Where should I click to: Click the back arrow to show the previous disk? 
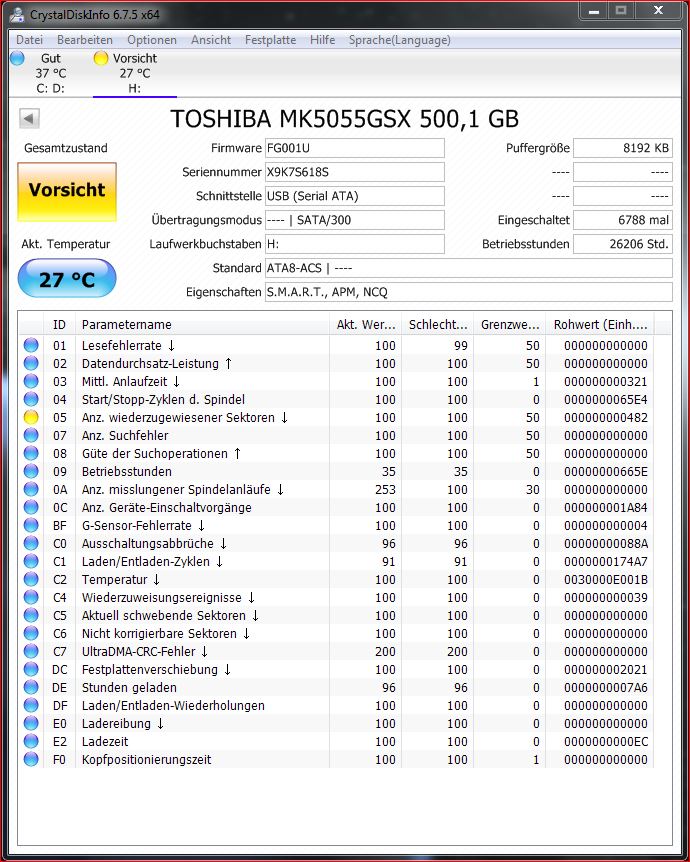point(29,118)
